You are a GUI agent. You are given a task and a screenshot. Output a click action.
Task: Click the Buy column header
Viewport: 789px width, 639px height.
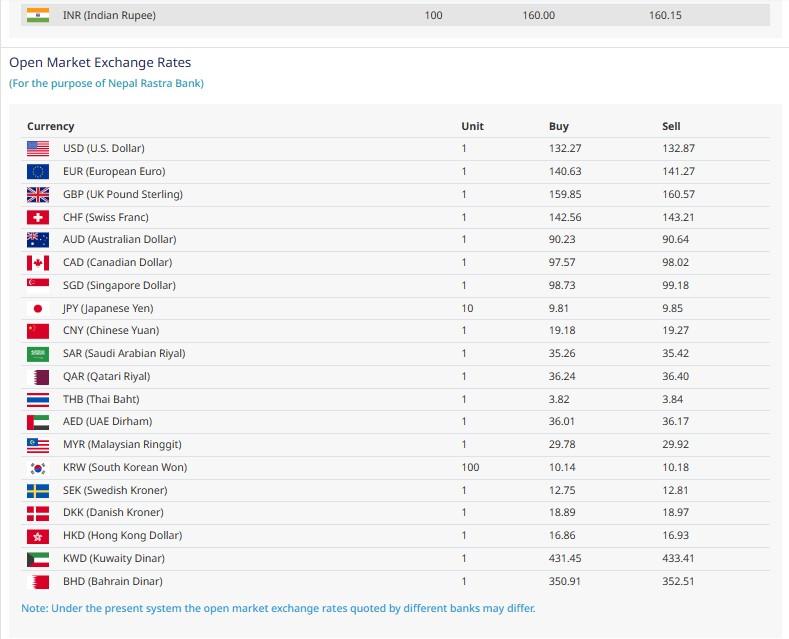pyautogui.click(x=559, y=126)
